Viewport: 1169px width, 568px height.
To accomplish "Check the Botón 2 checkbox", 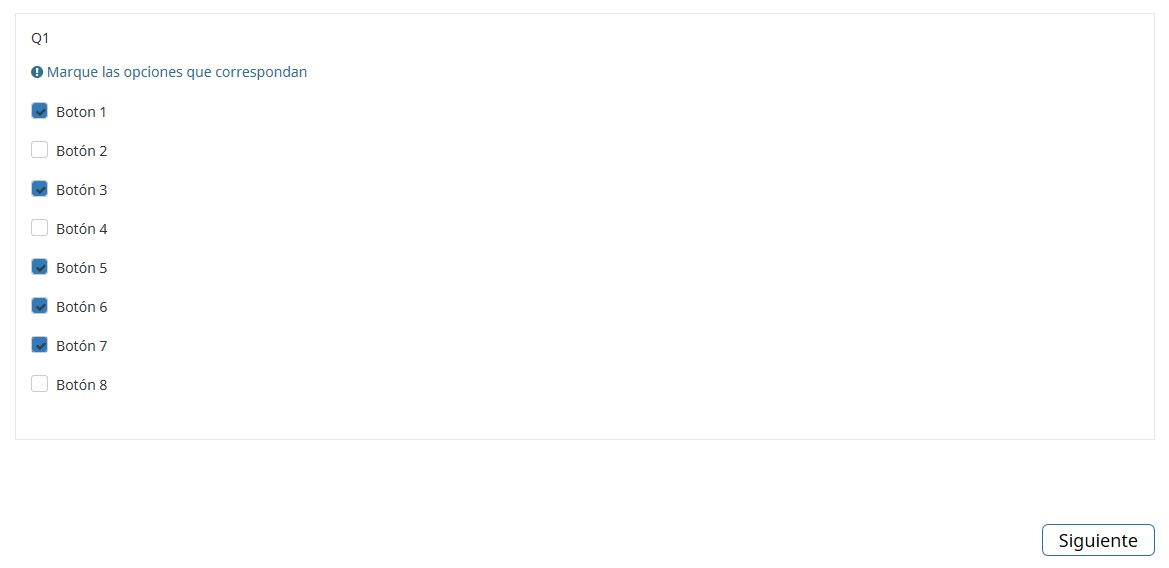I will pyautogui.click(x=40, y=150).
